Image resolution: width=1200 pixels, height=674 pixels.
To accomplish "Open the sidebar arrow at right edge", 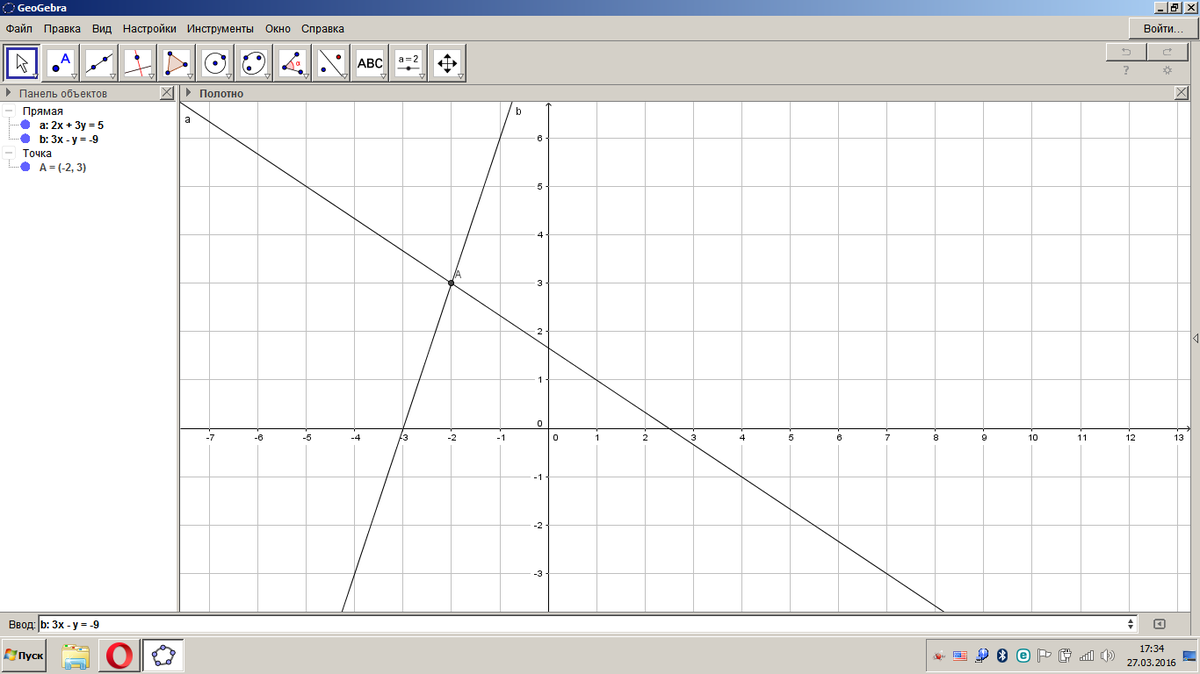I will [1195, 340].
